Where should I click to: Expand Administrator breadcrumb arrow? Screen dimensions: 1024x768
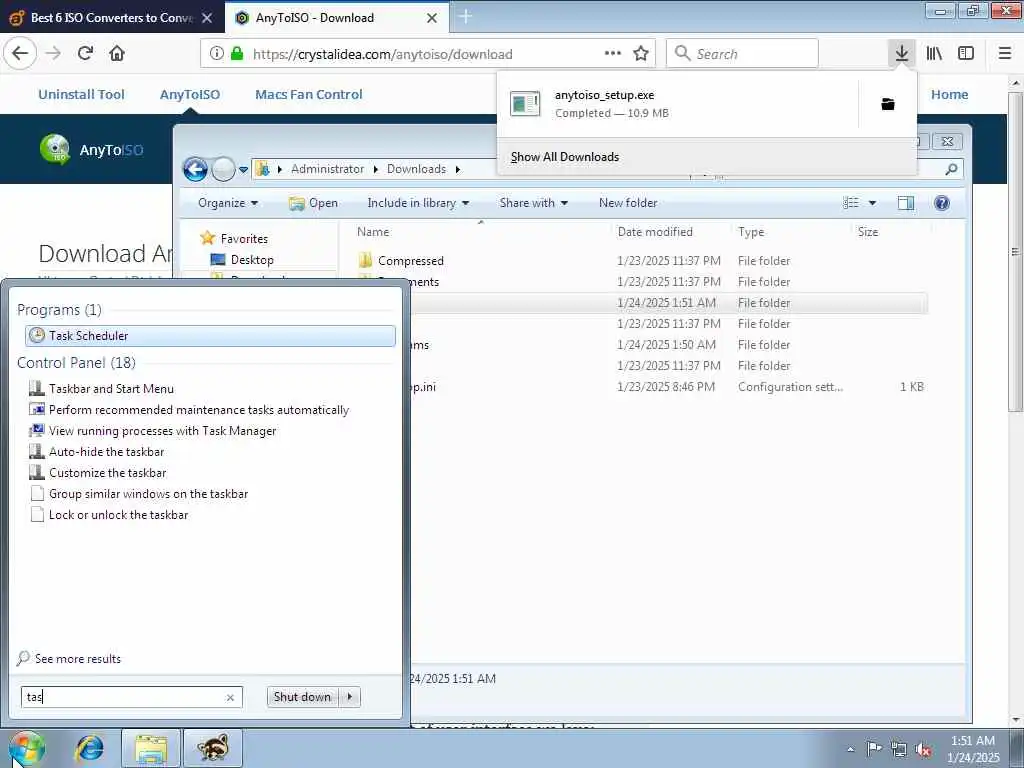click(x=376, y=169)
